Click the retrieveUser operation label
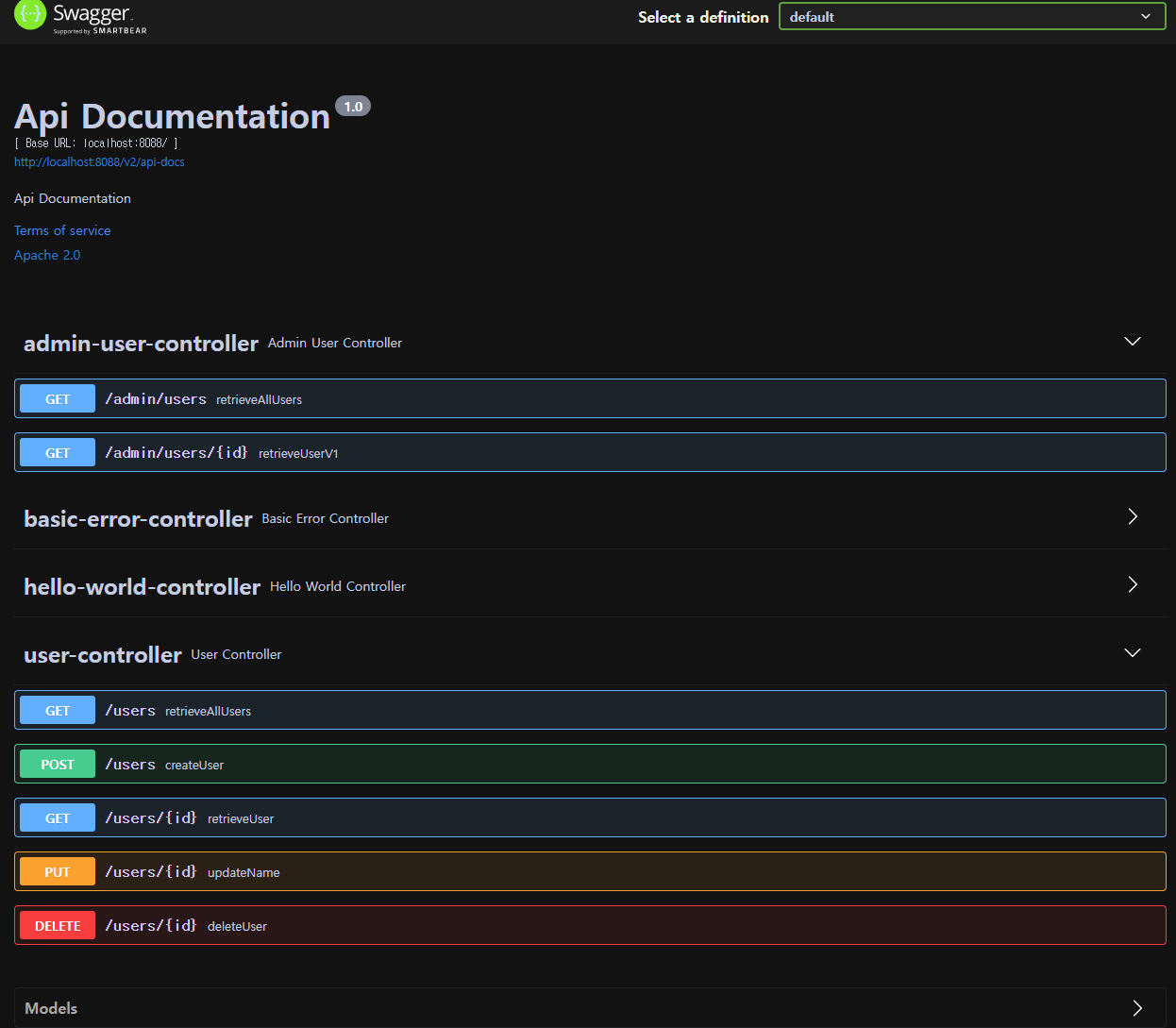The height and width of the screenshot is (1028, 1176). [x=241, y=819]
